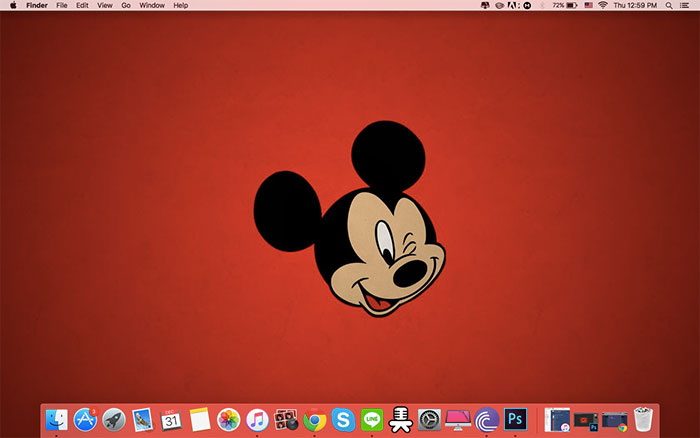Click the Wi-Fi status icon
The width and height of the screenshot is (700, 438).
(x=603, y=5)
